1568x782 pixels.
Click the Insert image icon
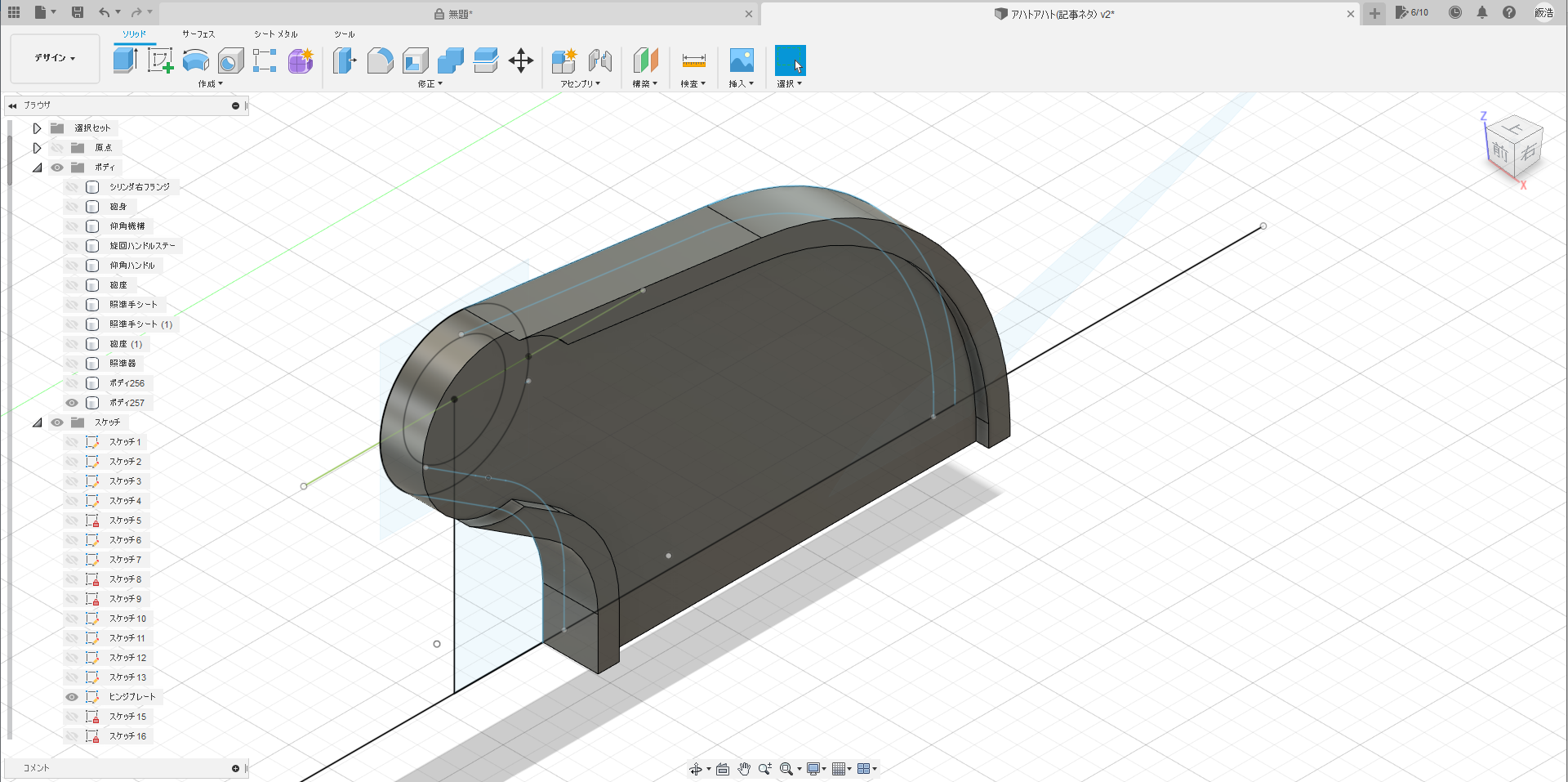tap(741, 60)
